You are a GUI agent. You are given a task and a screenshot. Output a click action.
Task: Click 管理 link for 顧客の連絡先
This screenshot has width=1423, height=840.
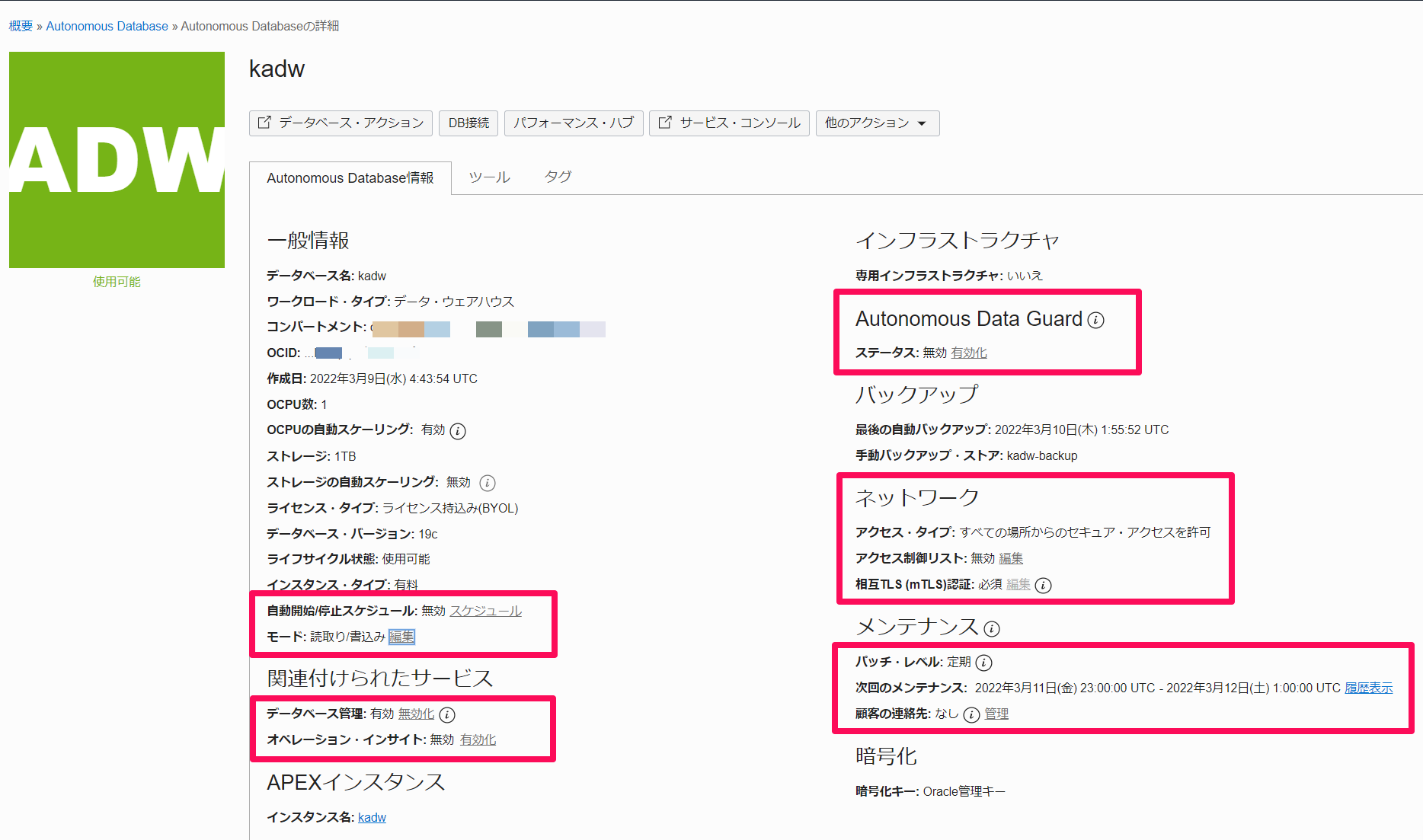coord(996,714)
